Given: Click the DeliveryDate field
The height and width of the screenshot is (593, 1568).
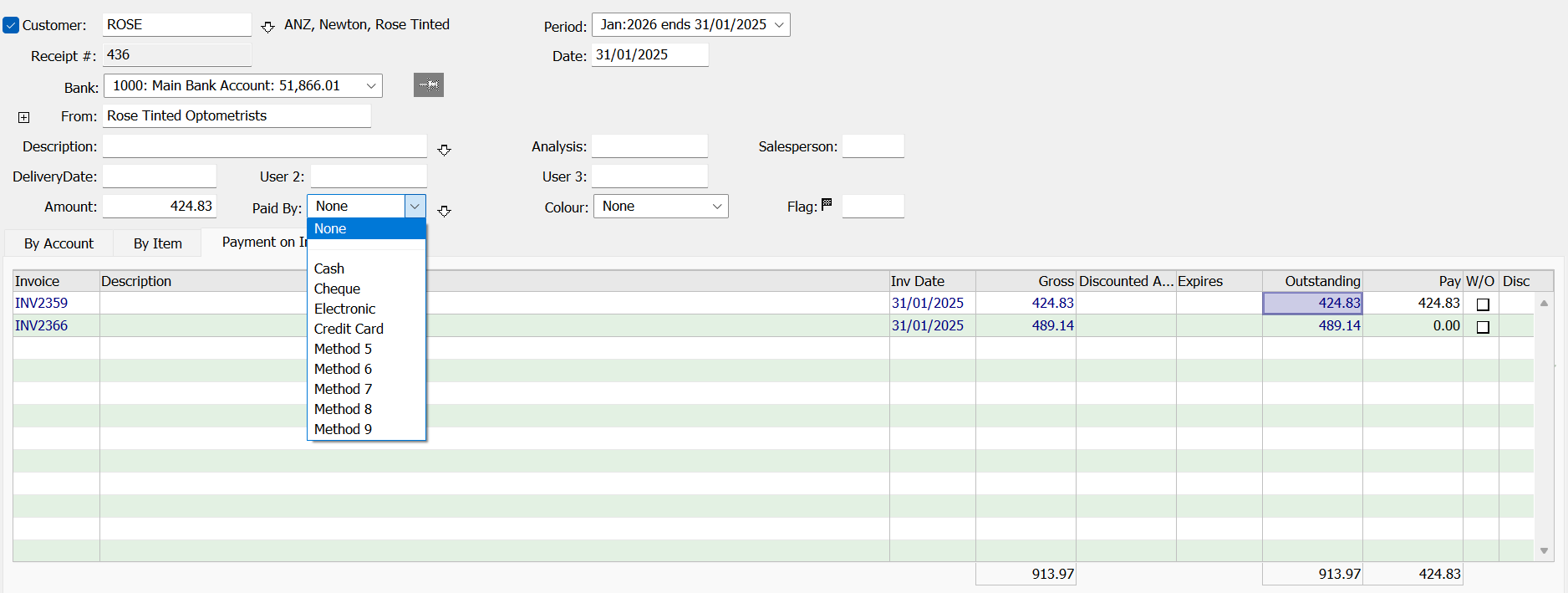Looking at the screenshot, I should (x=159, y=176).
